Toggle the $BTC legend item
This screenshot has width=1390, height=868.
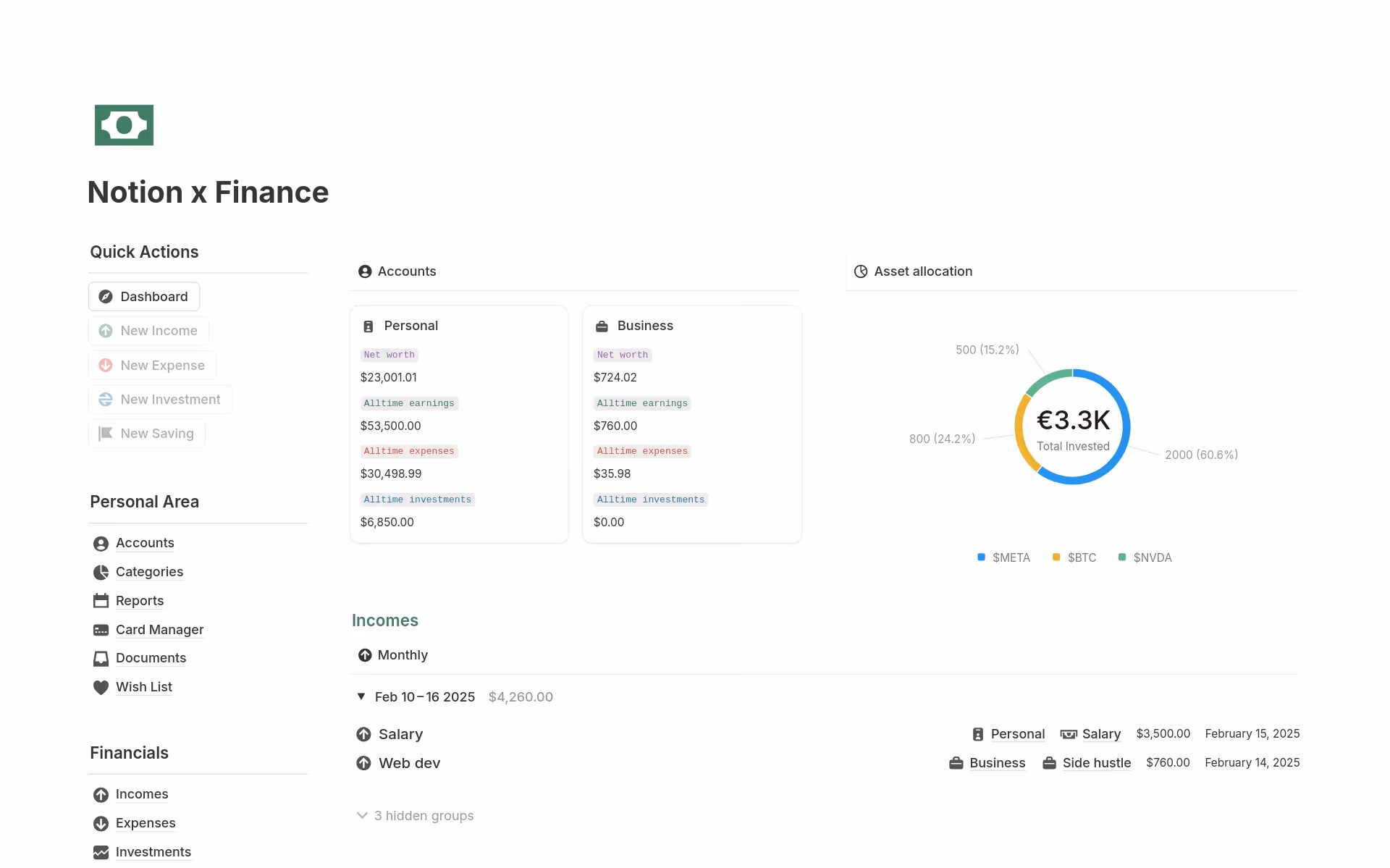1074,557
